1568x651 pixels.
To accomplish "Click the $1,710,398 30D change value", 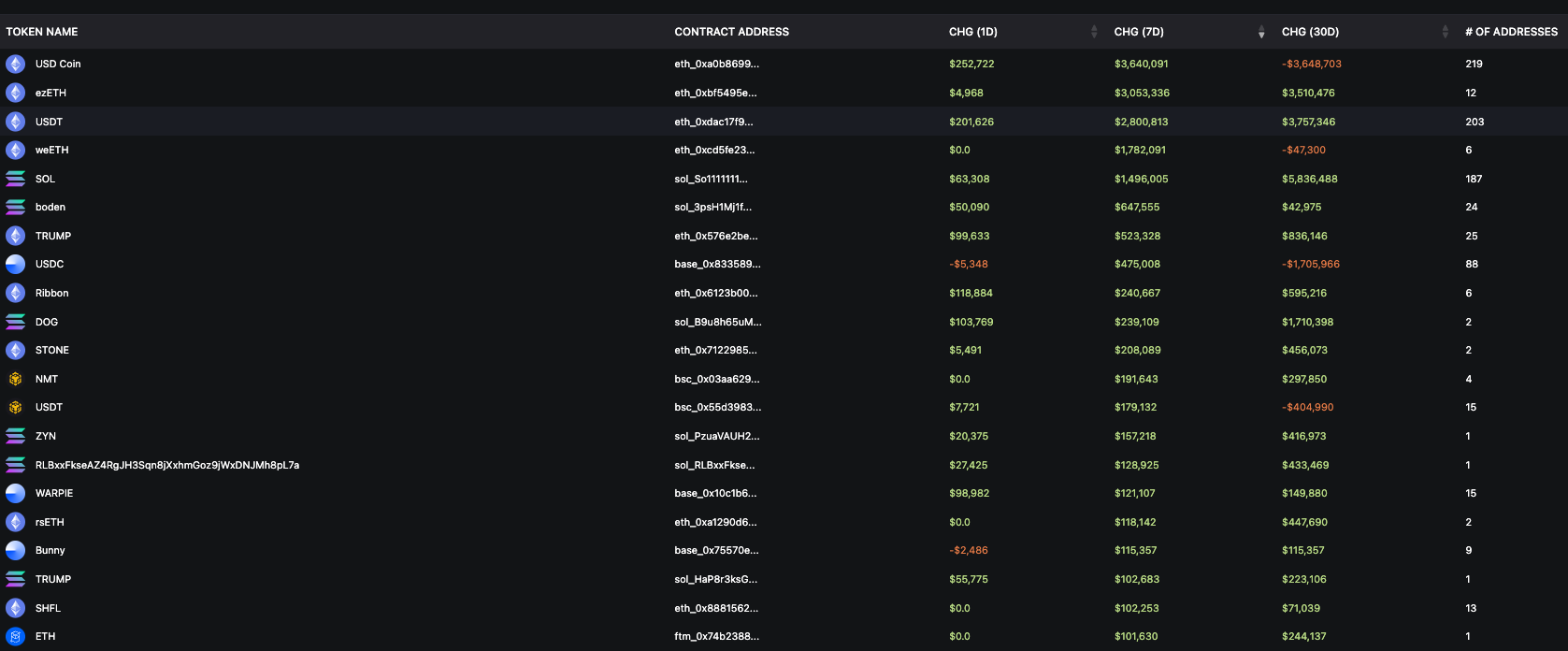I will tap(1308, 322).
